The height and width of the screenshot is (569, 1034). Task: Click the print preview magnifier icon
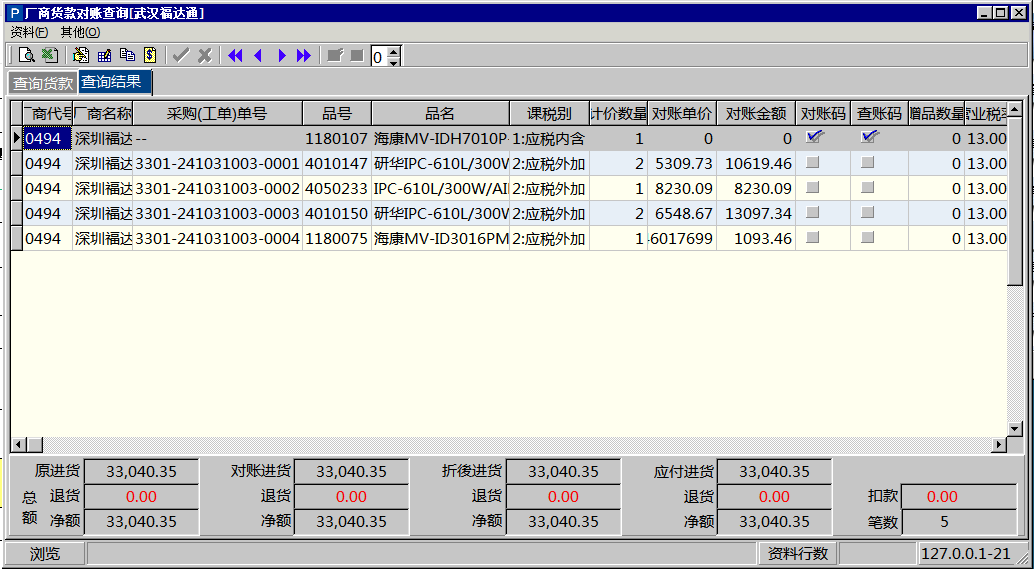[26, 56]
